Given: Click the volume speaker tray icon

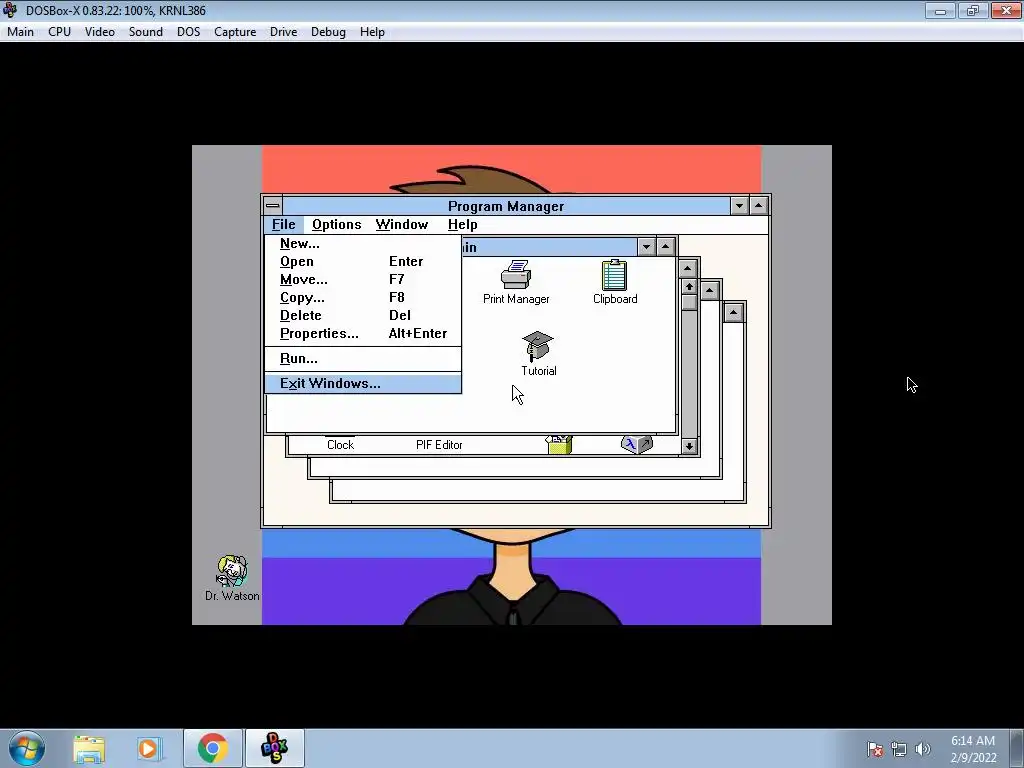Looking at the screenshot, I should (x=923, y=749).
